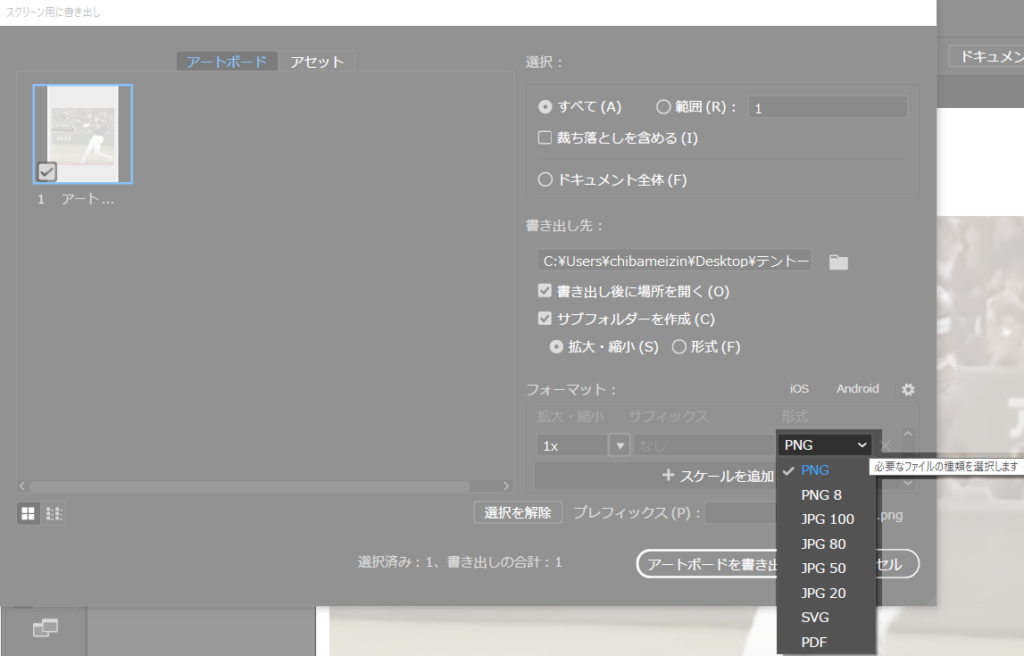
Task: Switch to the アセット tab
Action: pyautogui.click(x=314, y=60)
